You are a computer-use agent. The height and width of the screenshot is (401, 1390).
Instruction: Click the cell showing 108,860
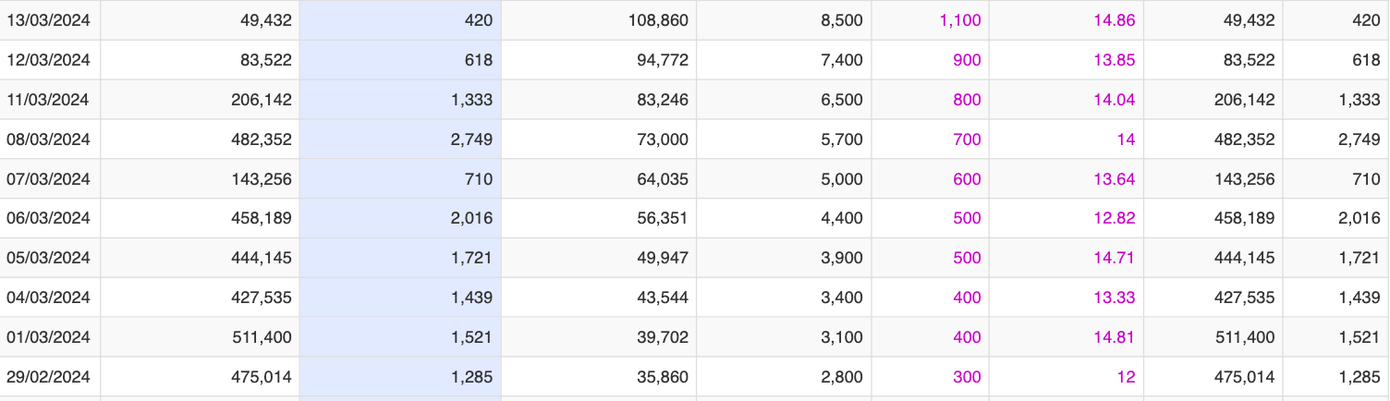coord(654,20)
